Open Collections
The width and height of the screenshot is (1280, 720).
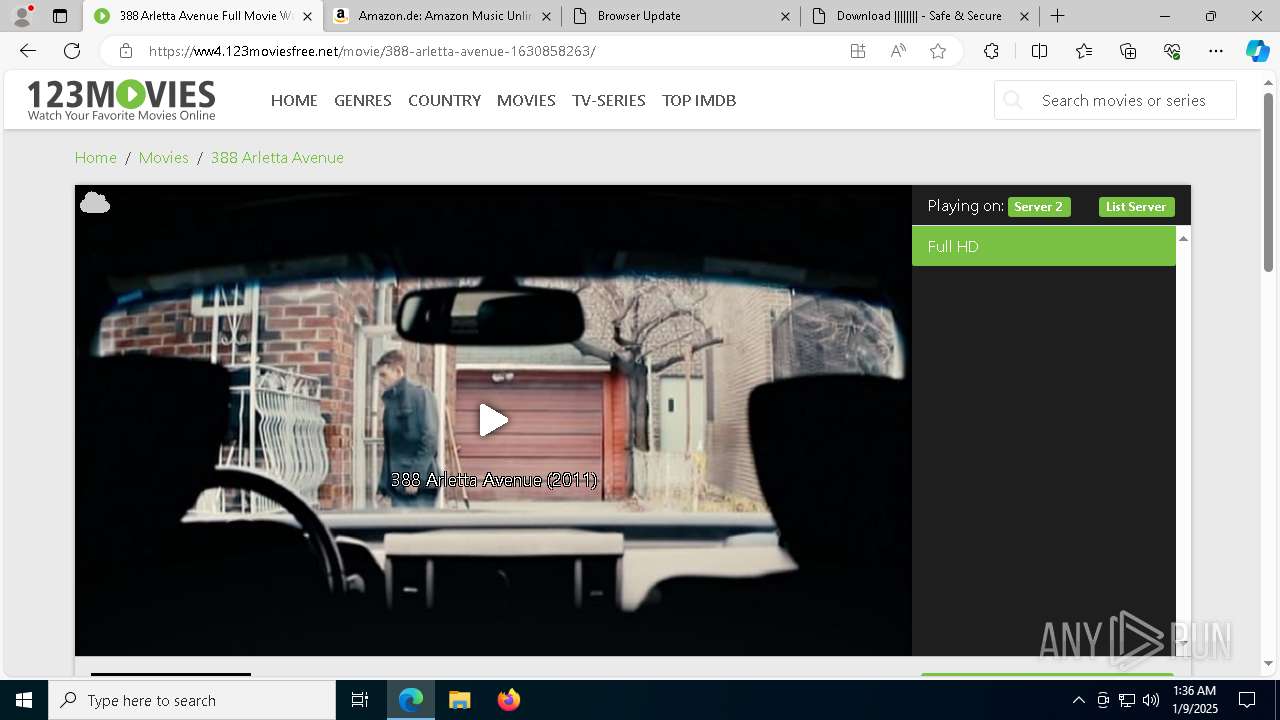1128,51
